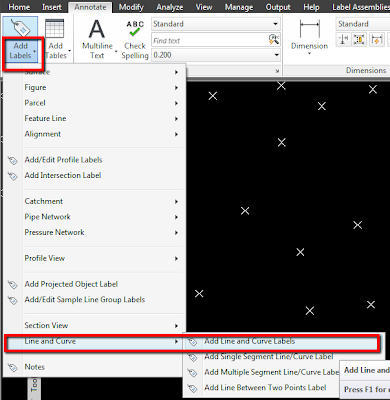
Task: Select the Multiline Text tool
Action: point(97,39)
